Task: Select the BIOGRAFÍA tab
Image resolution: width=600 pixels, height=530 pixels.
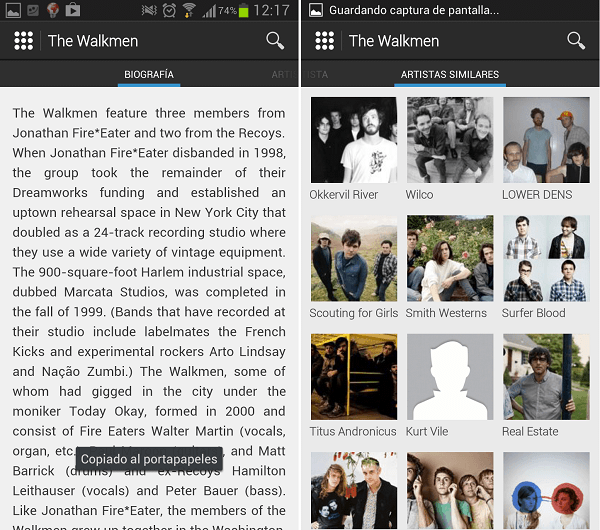Action: (x=149, y=74)
